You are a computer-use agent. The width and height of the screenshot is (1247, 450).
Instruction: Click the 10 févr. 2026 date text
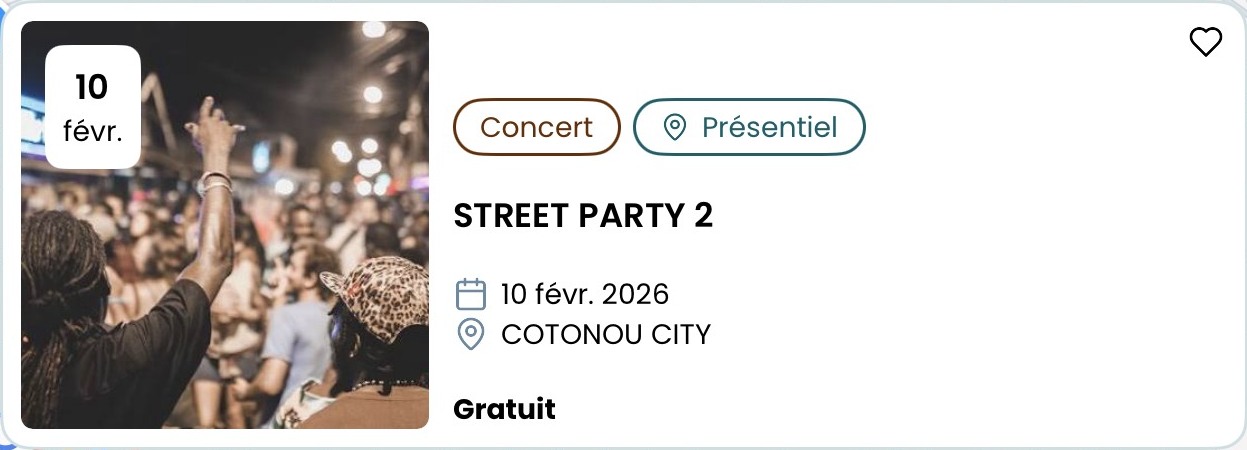(x=585, y=294)
